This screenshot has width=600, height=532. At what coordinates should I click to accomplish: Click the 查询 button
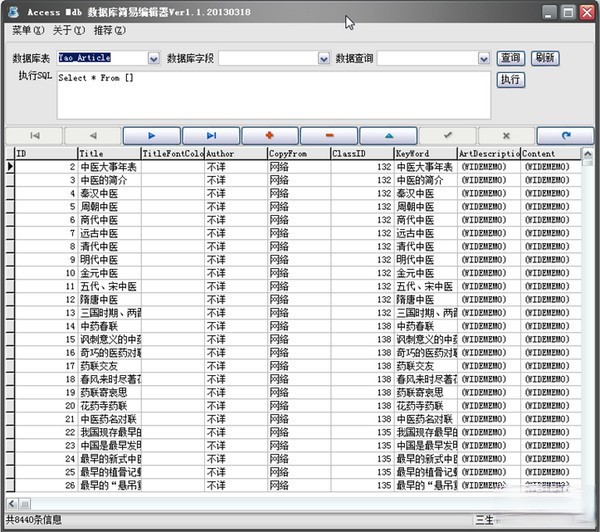(x=510, y=59)
